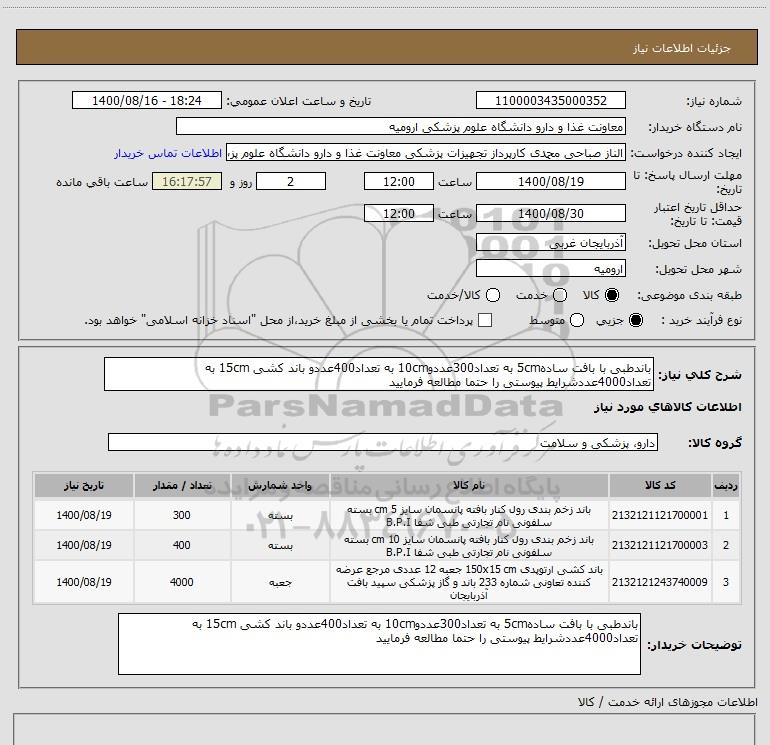Click the response deadline date 1400/08/19 field
This screenshot has width=770, height=745.
550,181
